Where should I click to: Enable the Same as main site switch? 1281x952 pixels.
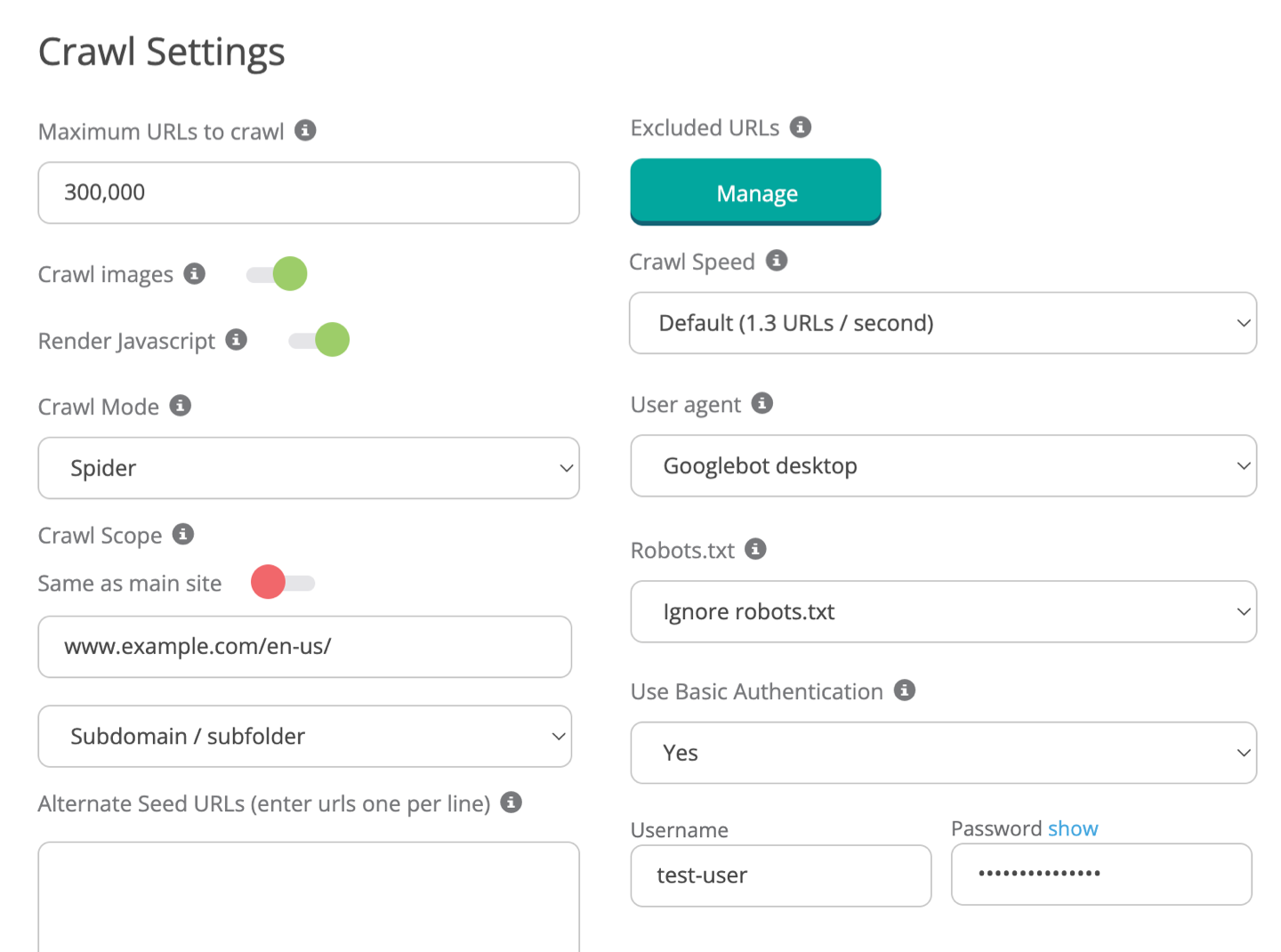(x=283, y=582)
